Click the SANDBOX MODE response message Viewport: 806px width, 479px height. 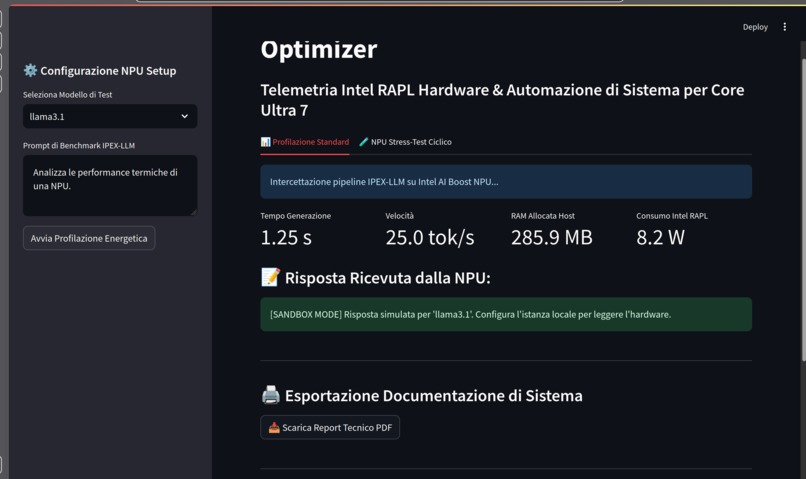[506, 314]
